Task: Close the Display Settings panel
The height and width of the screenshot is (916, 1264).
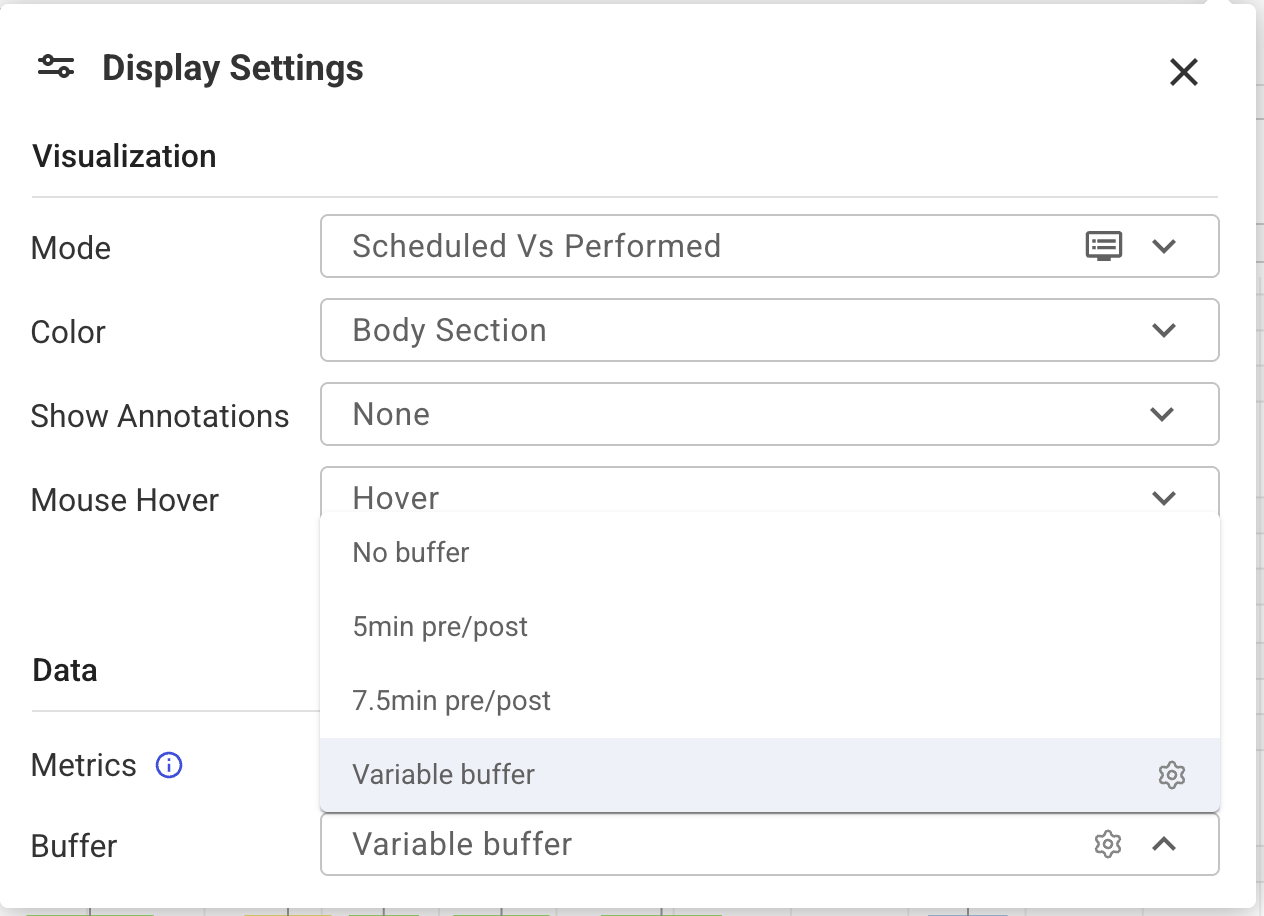Action: tap(1183, 72)
